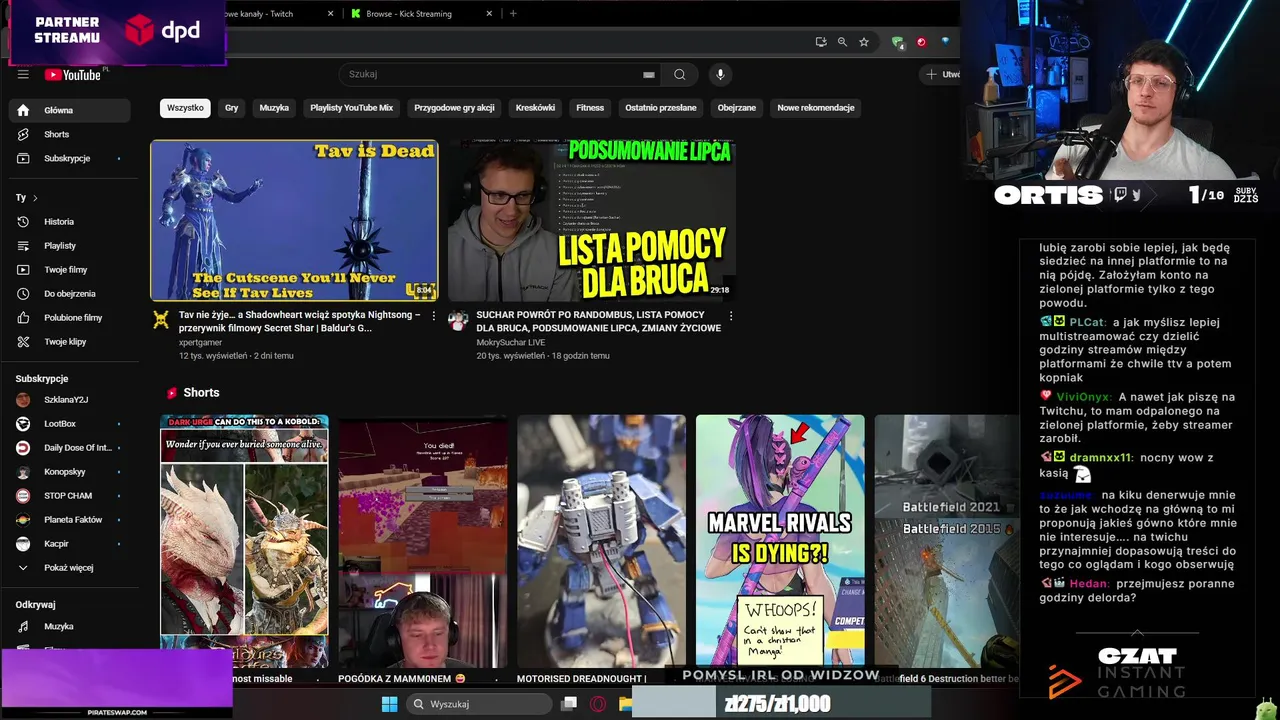Switch to the Browse - Kick Streaming tab
The height and width of the screenshot is (720, 1280).
point(420,14)
